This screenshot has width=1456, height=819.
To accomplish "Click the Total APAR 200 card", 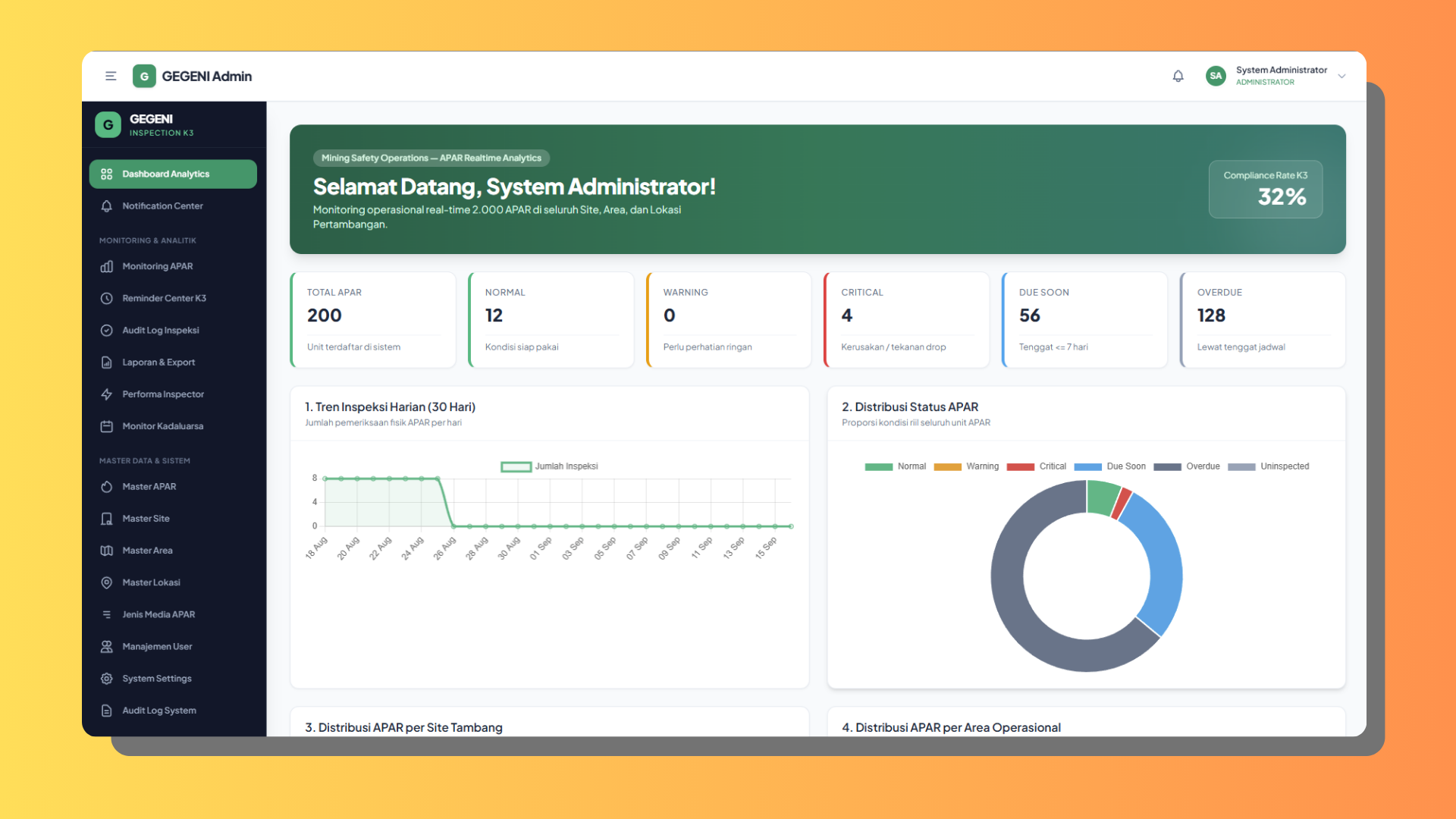I will pos(373,320).
